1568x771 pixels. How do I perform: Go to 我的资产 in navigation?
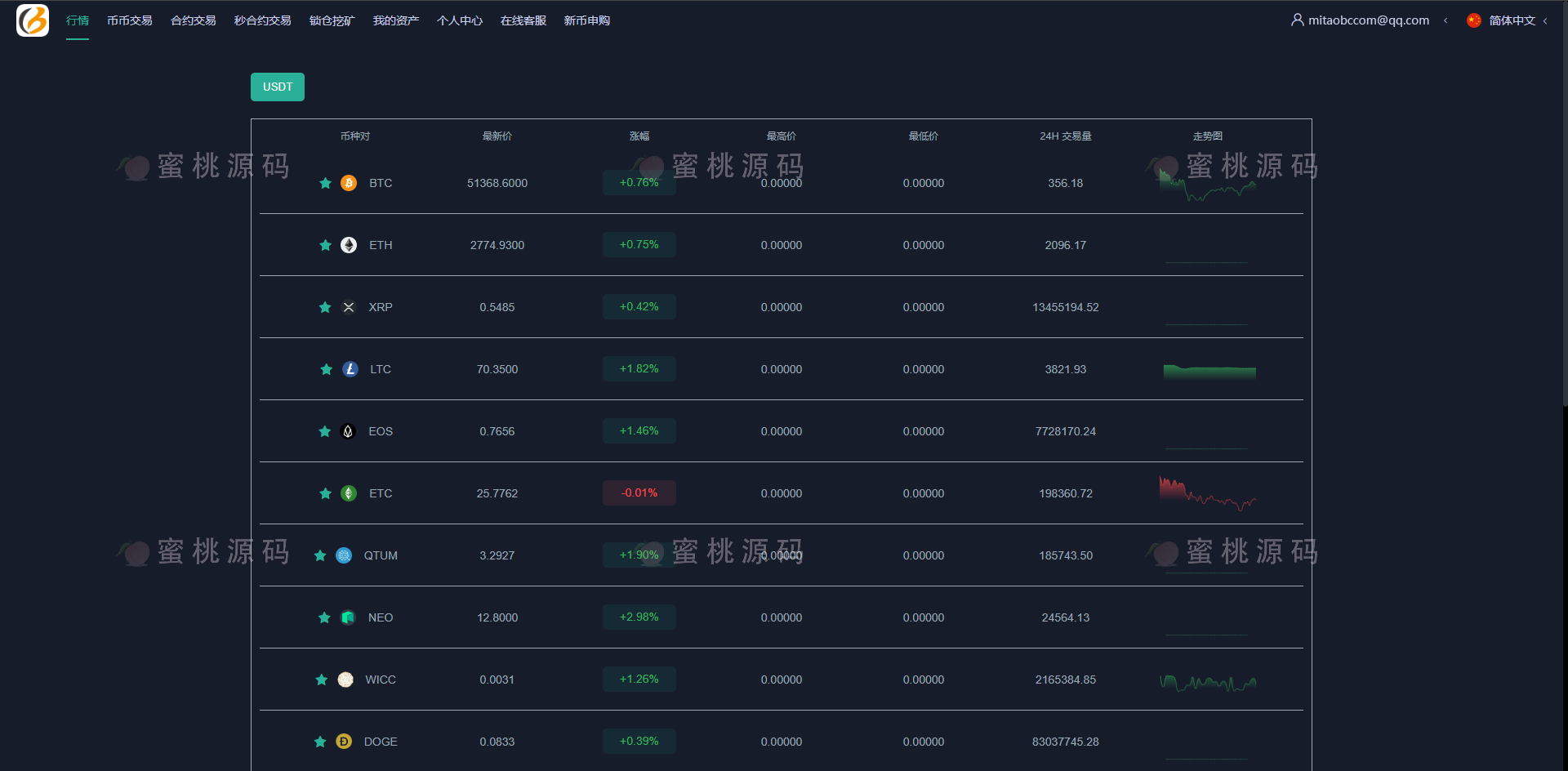click(x=396, y=20)
